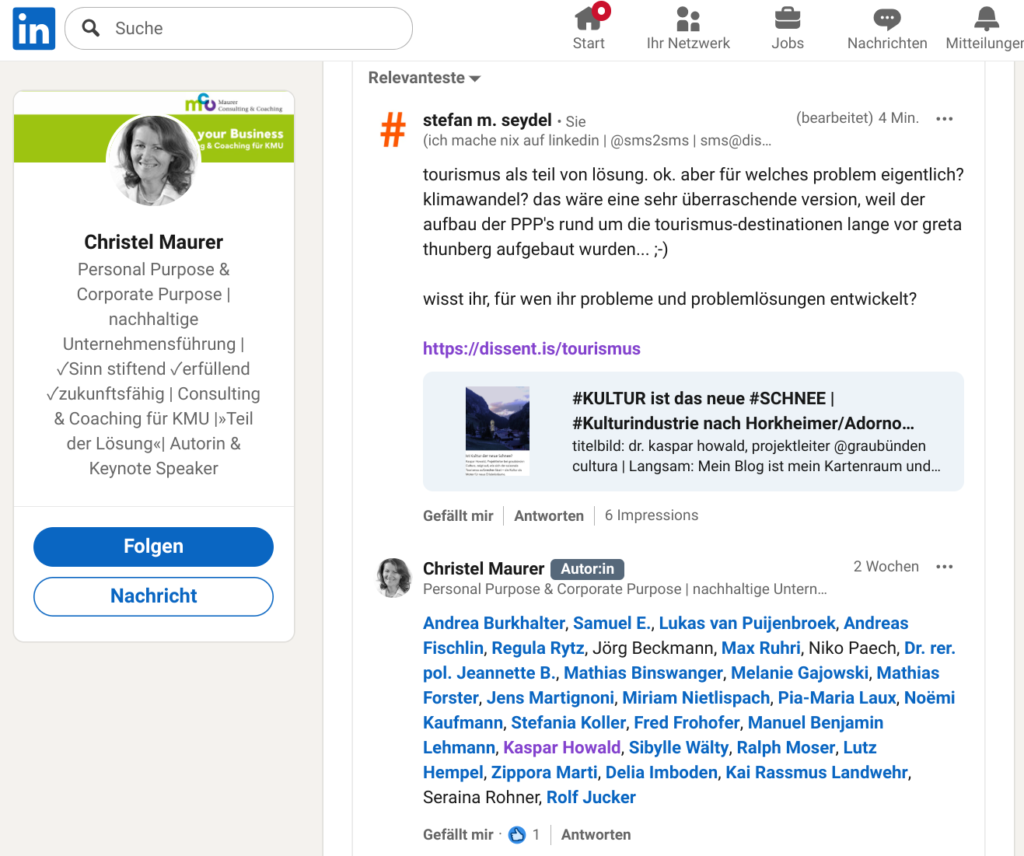Viewport: 1024px width, 856px height.
Task: Open Ihr Netzwerk people icon
Action: pyautogui.click(x=688, y=19)
